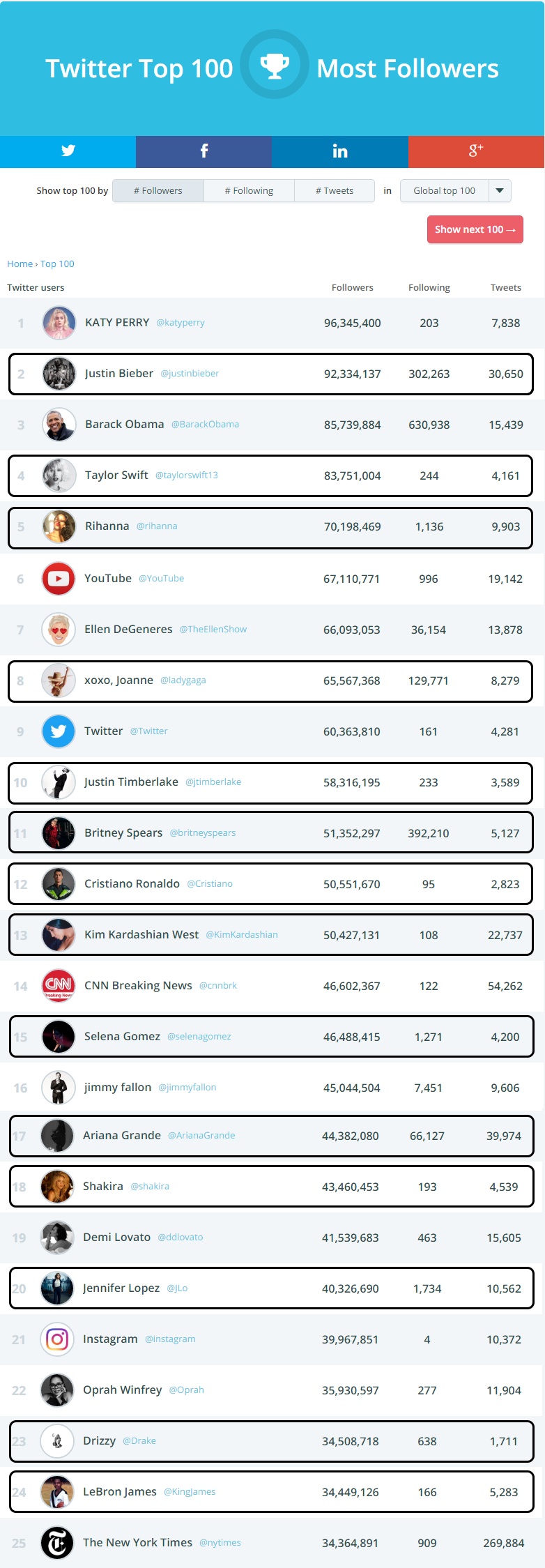Image resolution: width=545 pixels, height=1568 pixels.
Task: Click the trophy icon in header
Action: (x=275, y=65)
